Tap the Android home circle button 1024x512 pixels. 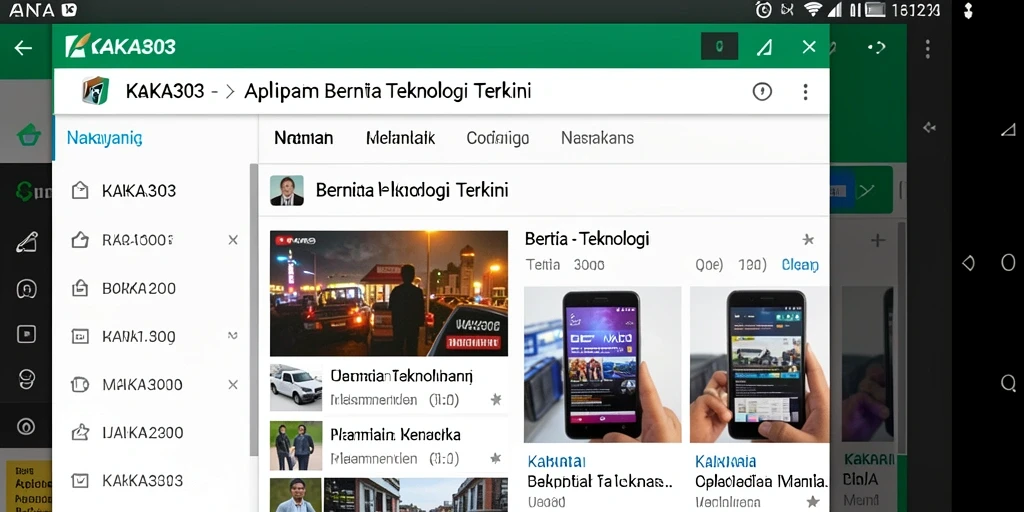[1008, 263]
